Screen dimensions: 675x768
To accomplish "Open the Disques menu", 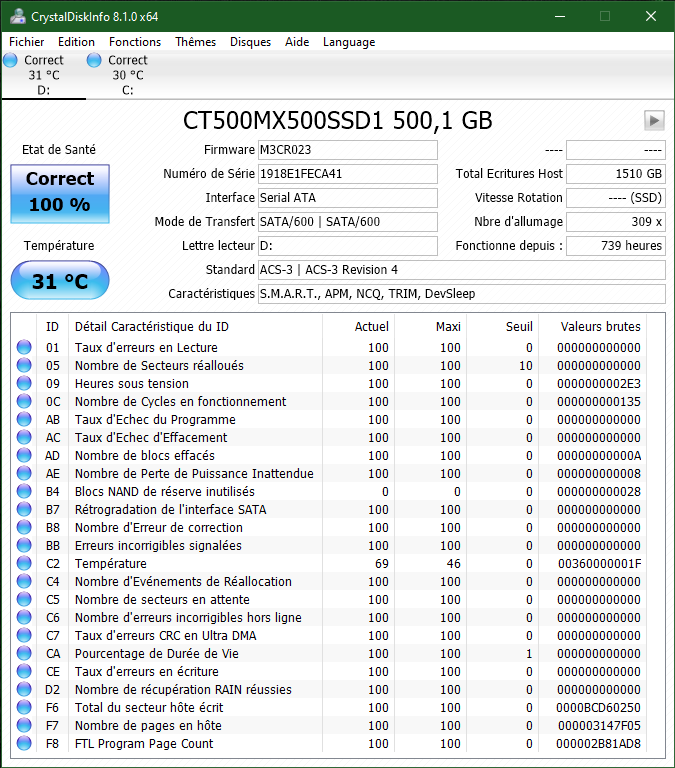I will 250,42.
